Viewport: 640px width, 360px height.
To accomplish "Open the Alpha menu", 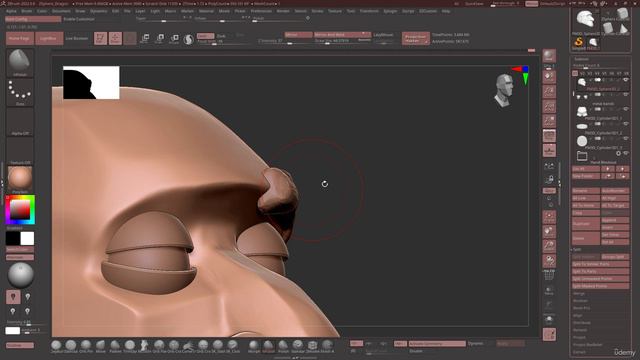I will click(x=11, y=11).
